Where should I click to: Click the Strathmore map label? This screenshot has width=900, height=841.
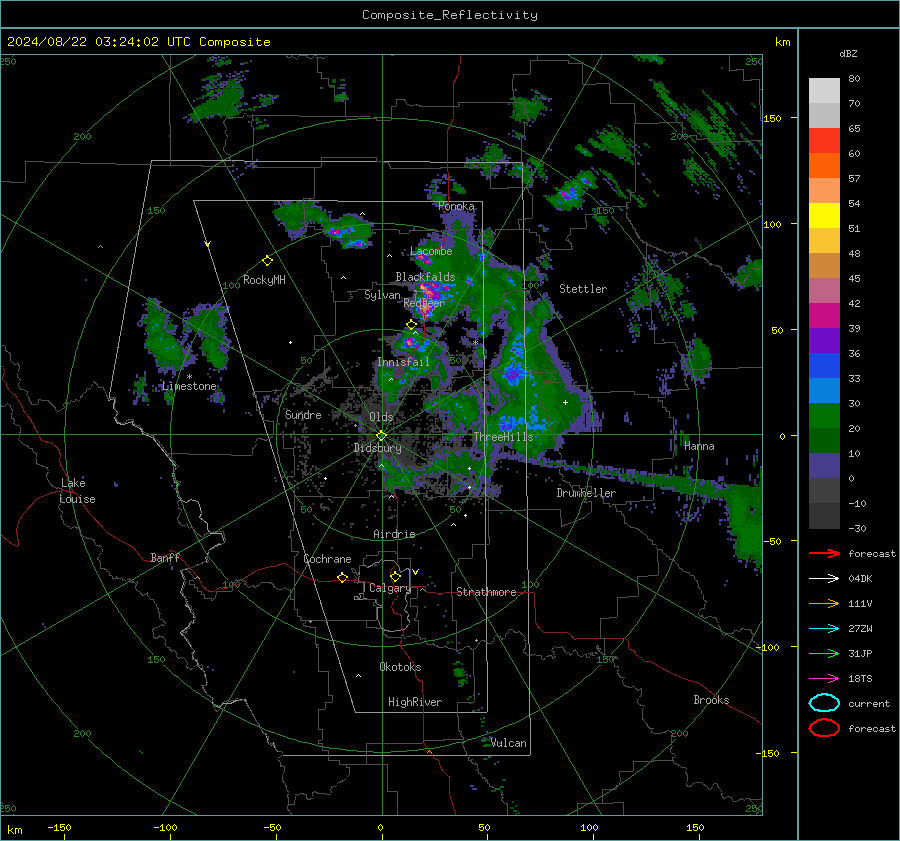pyautogui.click(x=486, y=592)
